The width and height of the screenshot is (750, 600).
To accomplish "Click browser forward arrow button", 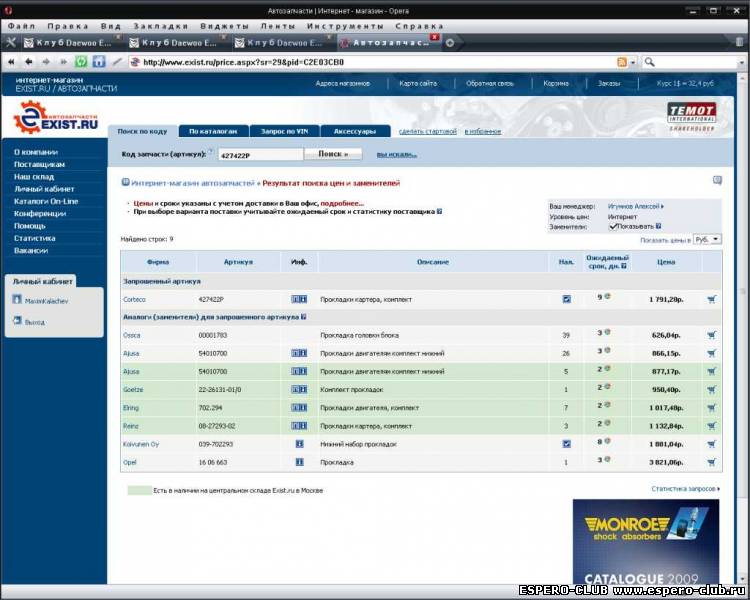I will click(x=46, y=62).
